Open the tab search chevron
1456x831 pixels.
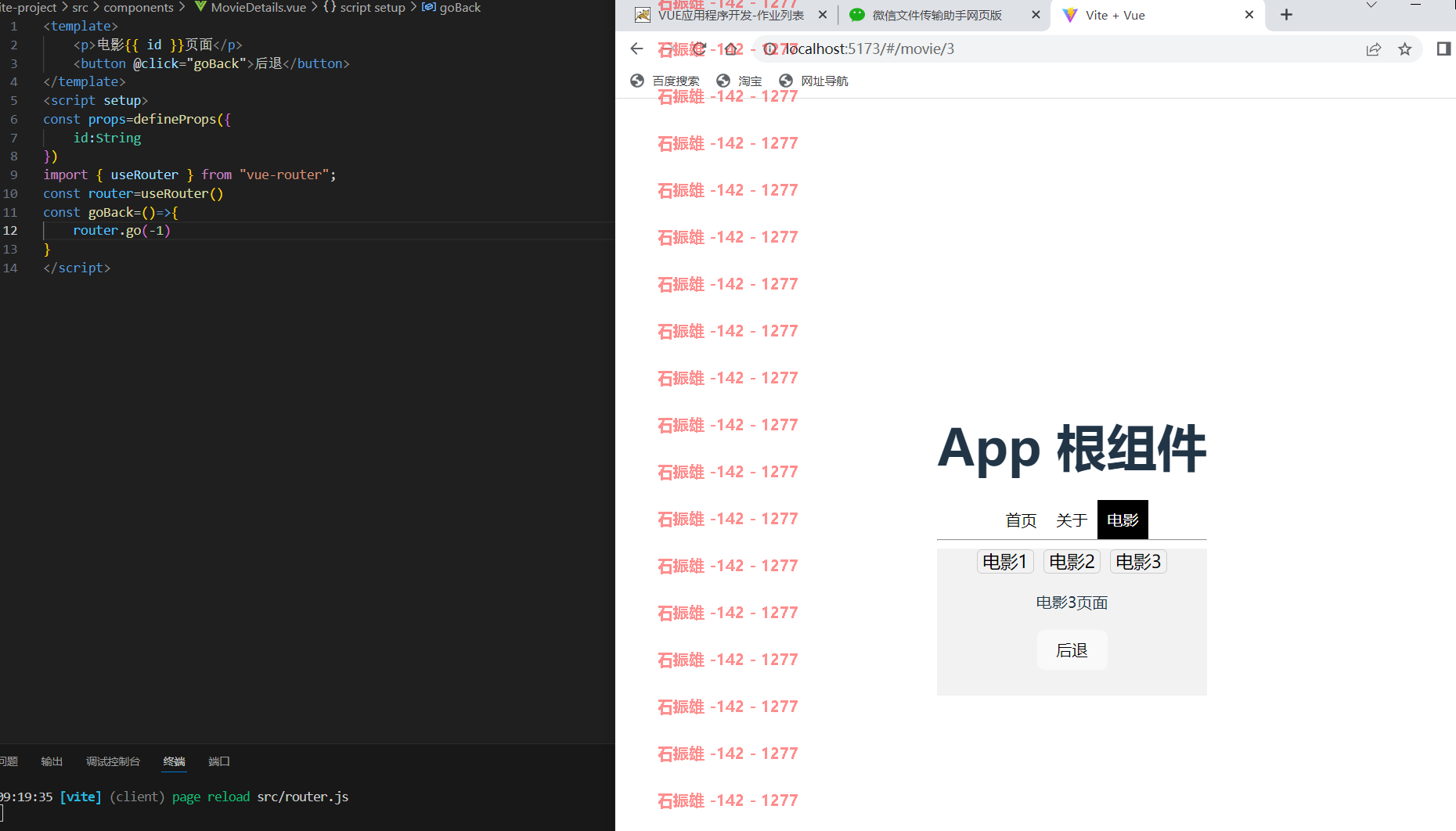[x=1371, y=5]
